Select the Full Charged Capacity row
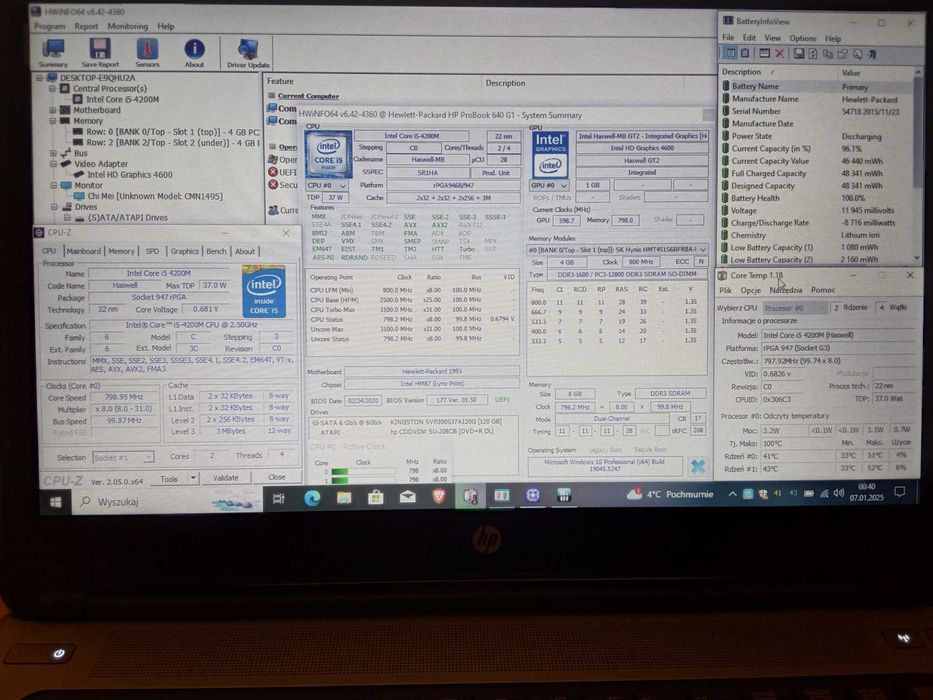The image size is (933, 700). click(x=817, y=173)
